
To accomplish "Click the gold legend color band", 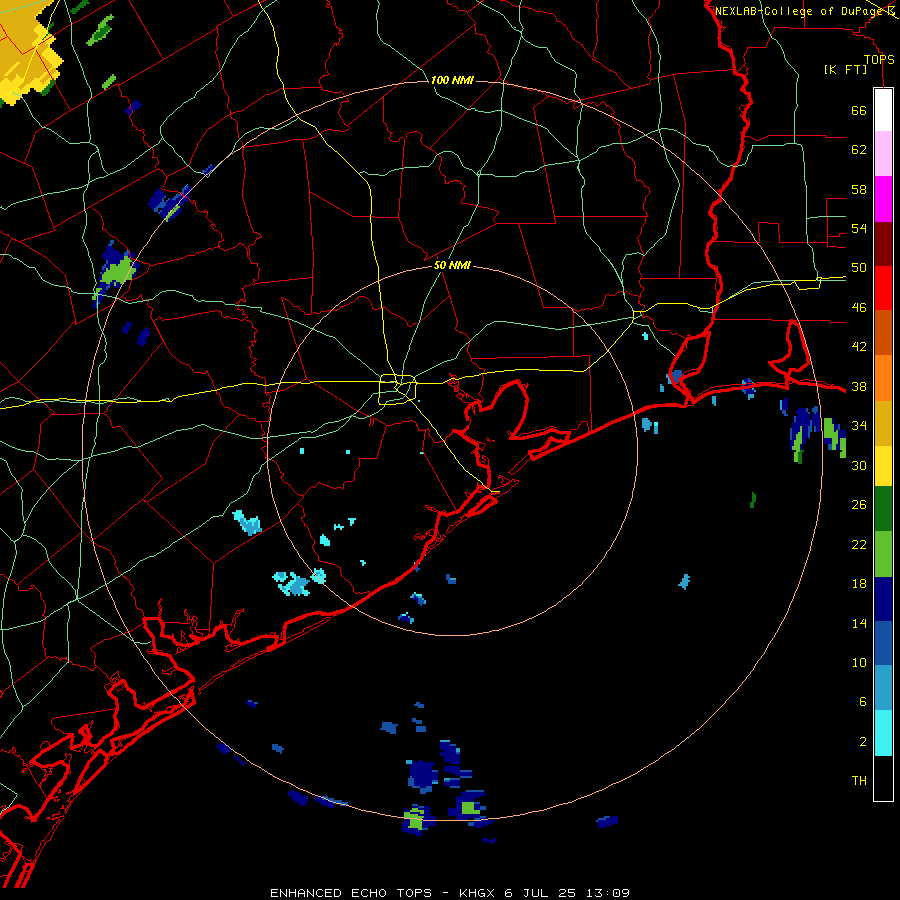I will pyautogui.click(x=883, y=423).
